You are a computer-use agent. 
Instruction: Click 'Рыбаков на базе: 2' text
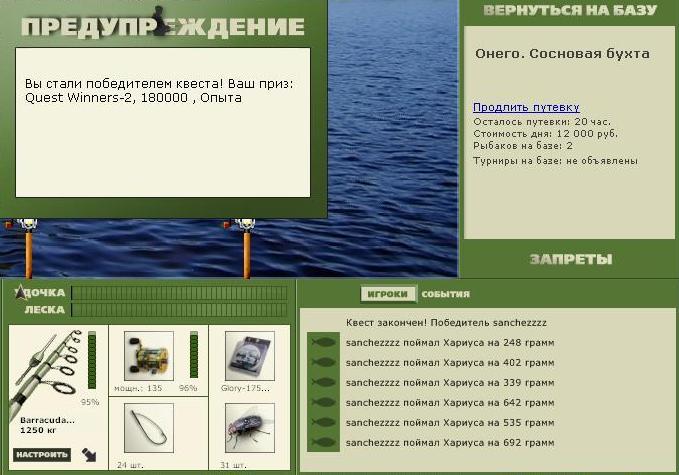[523, 146]
